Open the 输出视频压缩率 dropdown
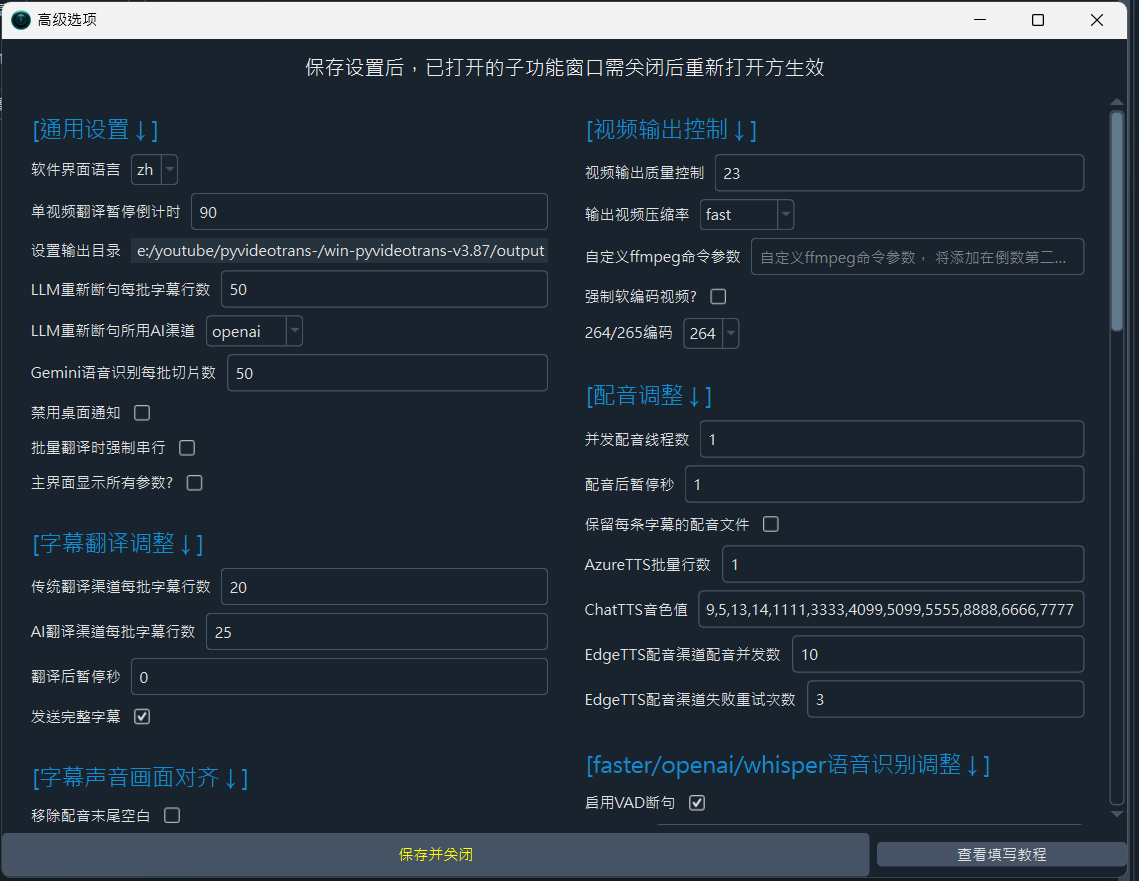The width and height of the screenshot is (1139, 881). pos(747,214)
